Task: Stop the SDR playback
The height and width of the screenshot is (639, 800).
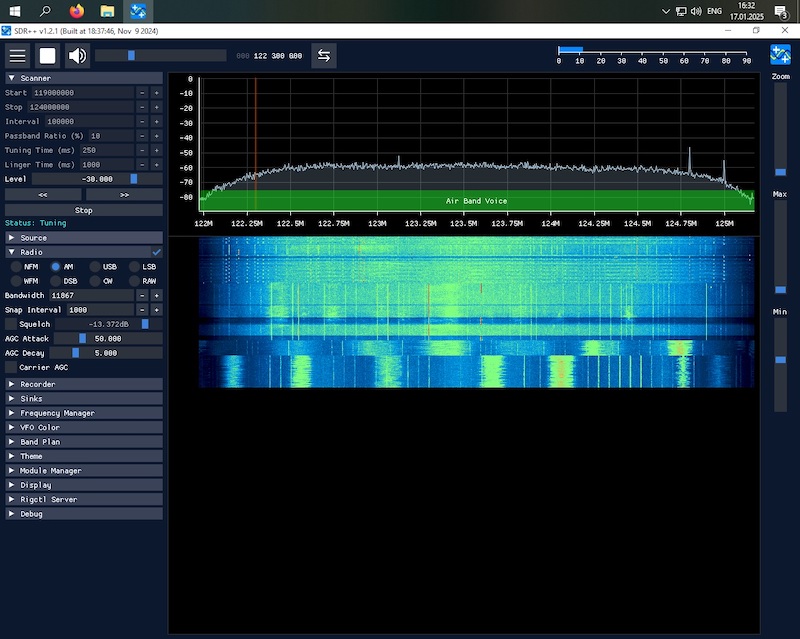Action: (x=47, y=56)
